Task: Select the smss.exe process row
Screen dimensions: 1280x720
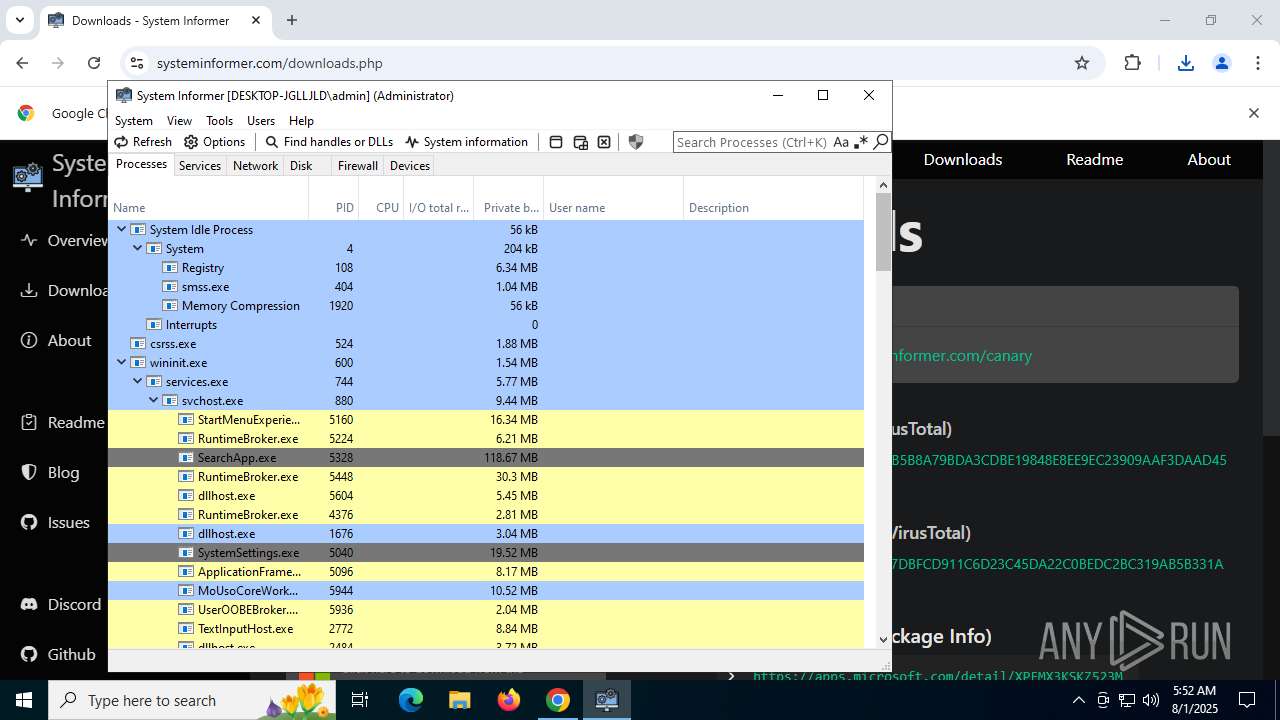Action: tap(486, 287)
